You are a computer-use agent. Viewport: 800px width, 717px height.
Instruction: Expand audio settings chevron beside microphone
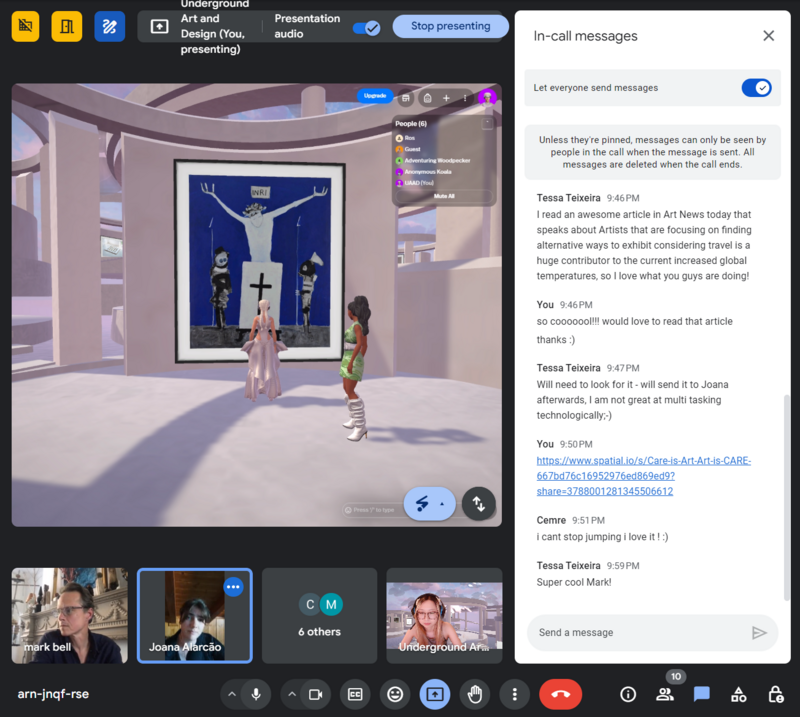pos(232,694)
